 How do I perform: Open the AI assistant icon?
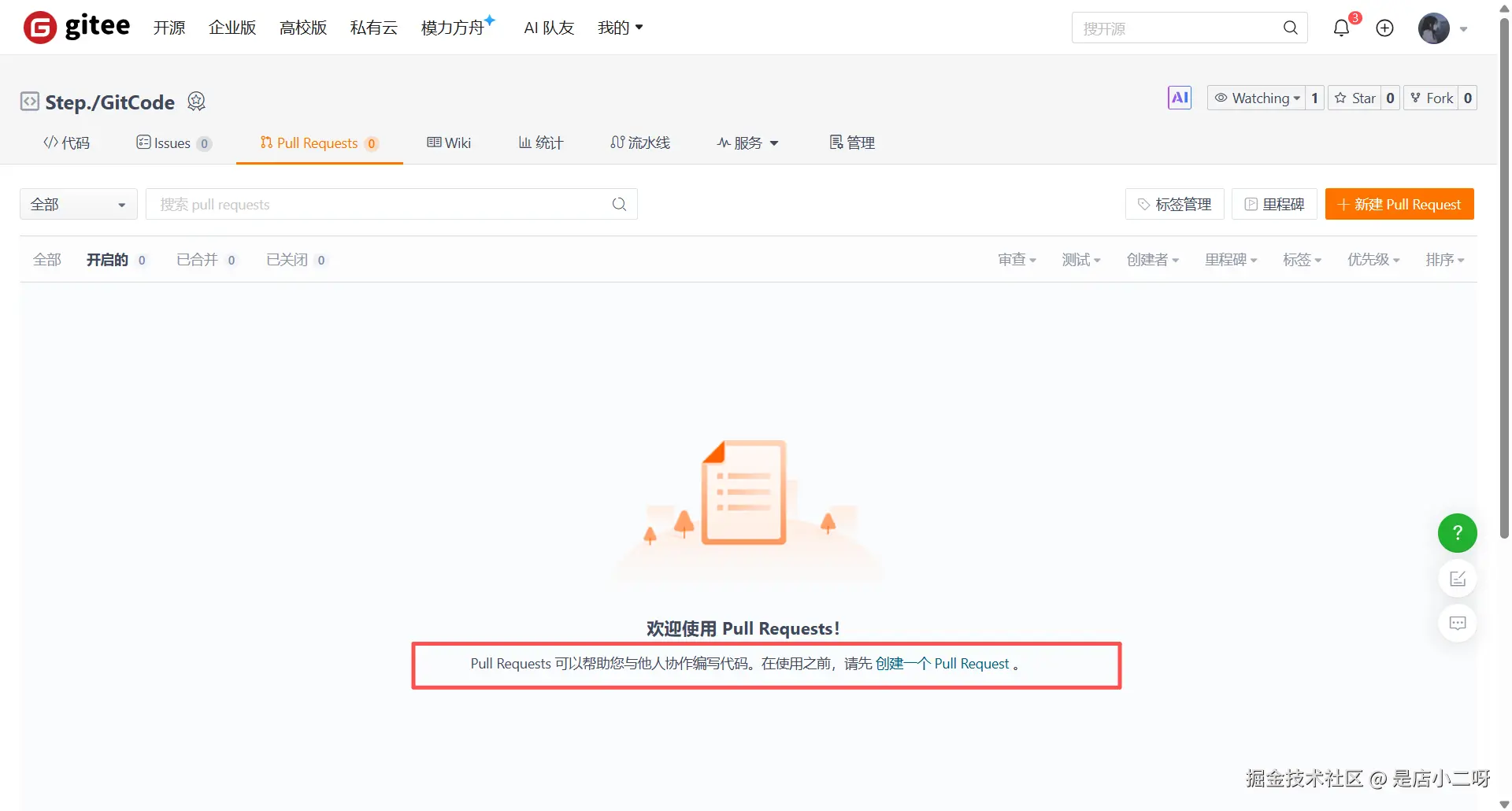point(1180,98)
